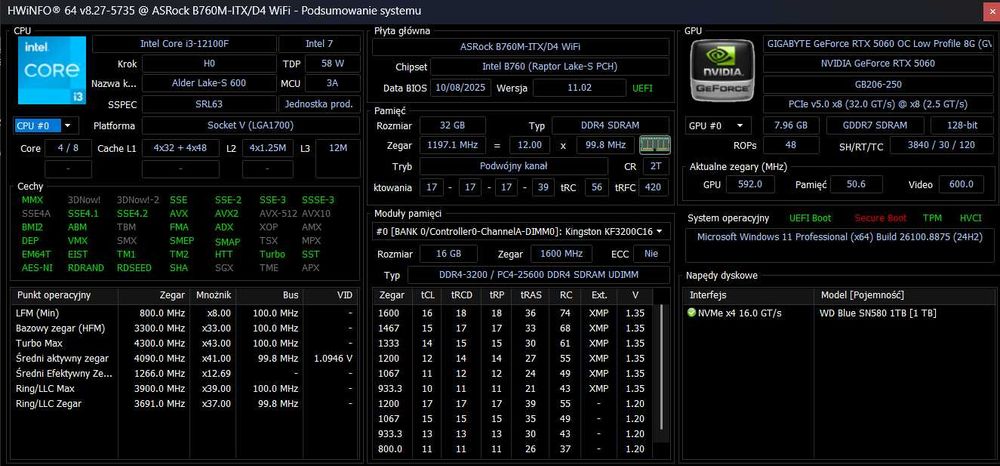
Task: Select the Bazowy zegar (HFM) row
Action: (185, 328)
